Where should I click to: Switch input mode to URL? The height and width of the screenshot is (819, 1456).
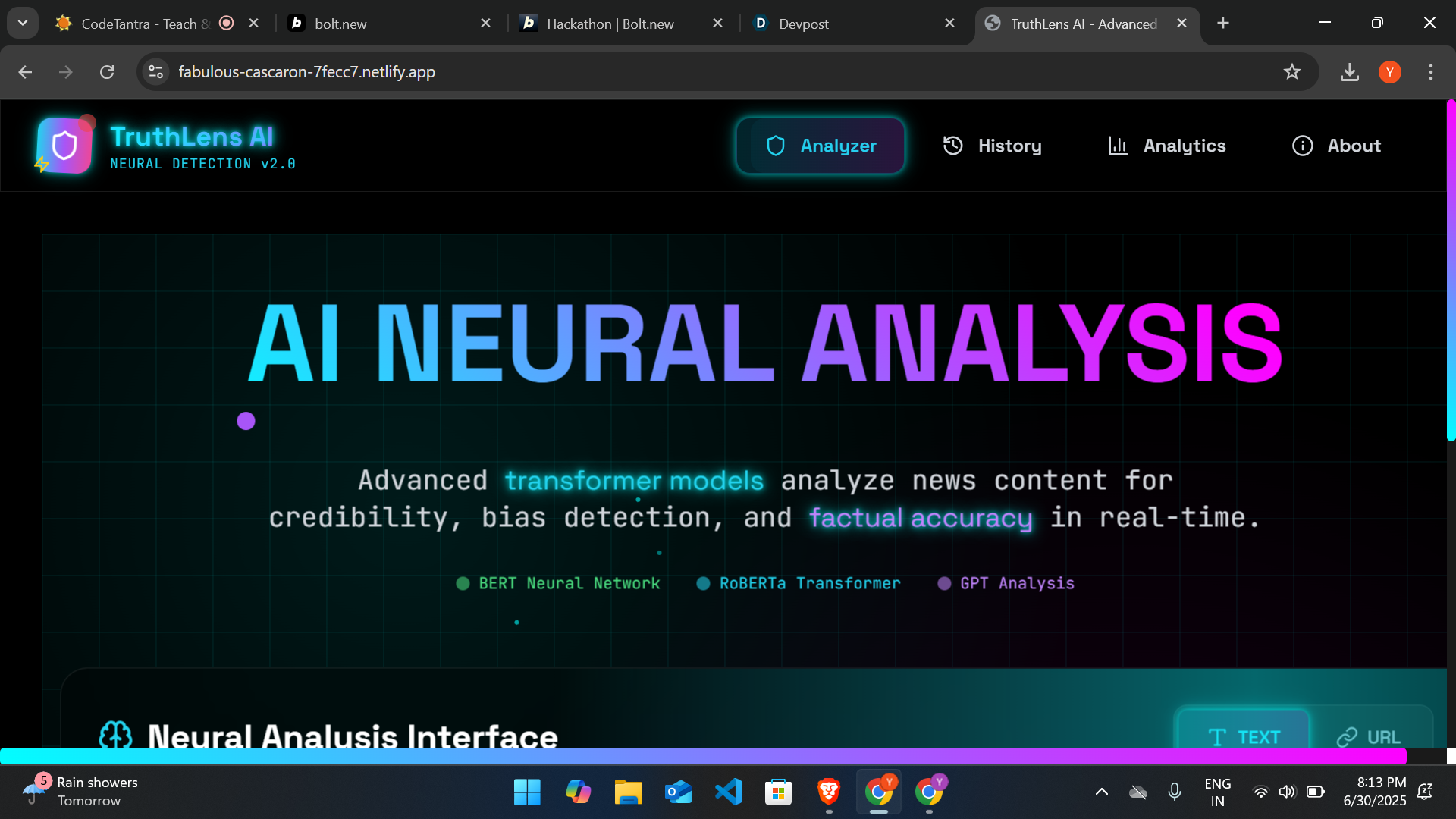[x=1369, y=736]
